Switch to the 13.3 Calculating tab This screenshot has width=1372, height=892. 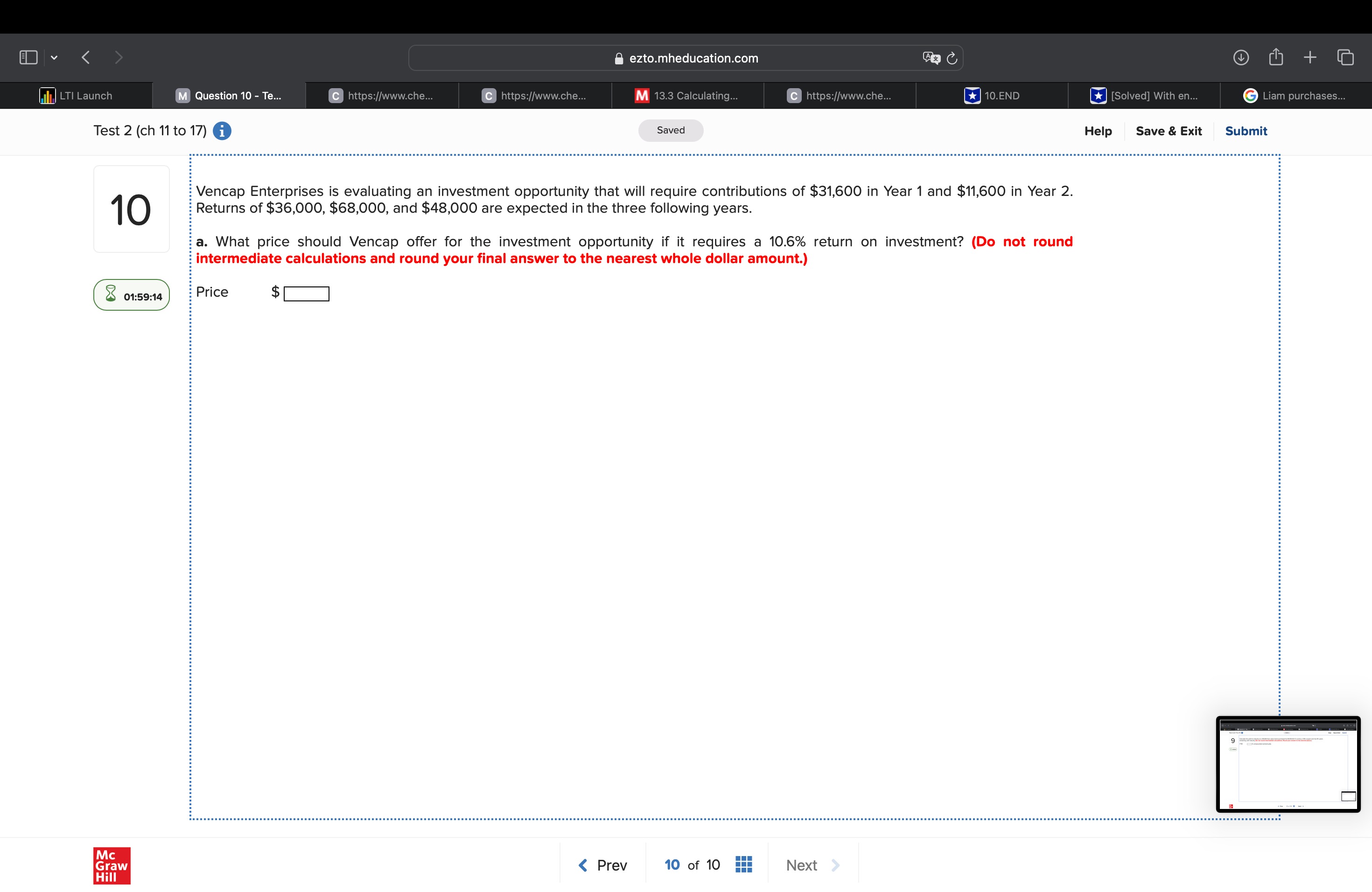687,96
